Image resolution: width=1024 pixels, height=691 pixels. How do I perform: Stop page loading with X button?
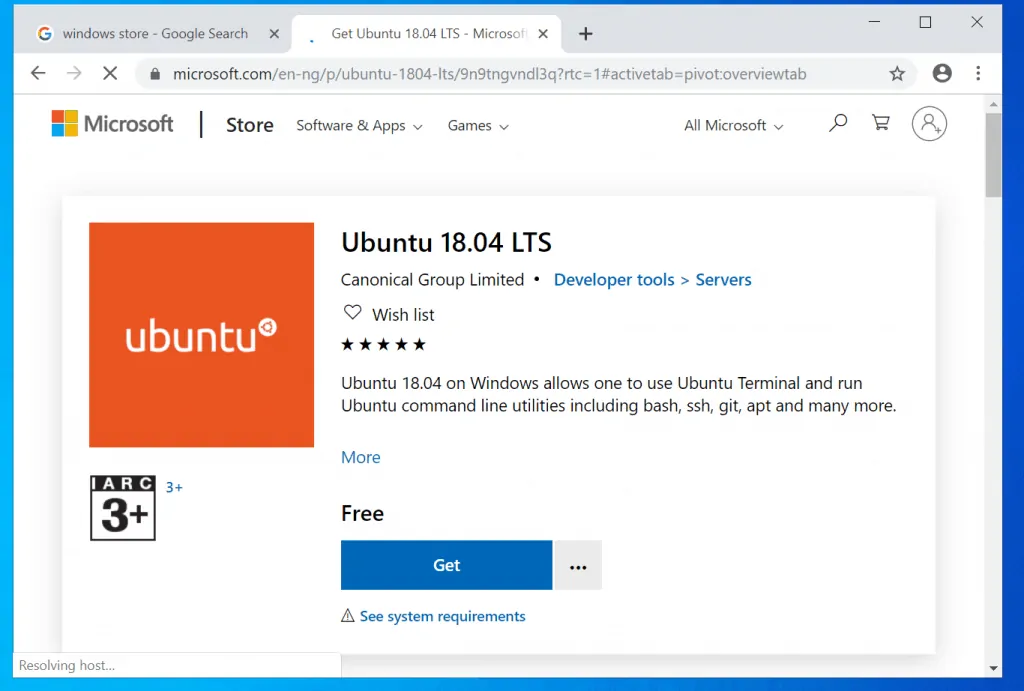coord(111,74)
